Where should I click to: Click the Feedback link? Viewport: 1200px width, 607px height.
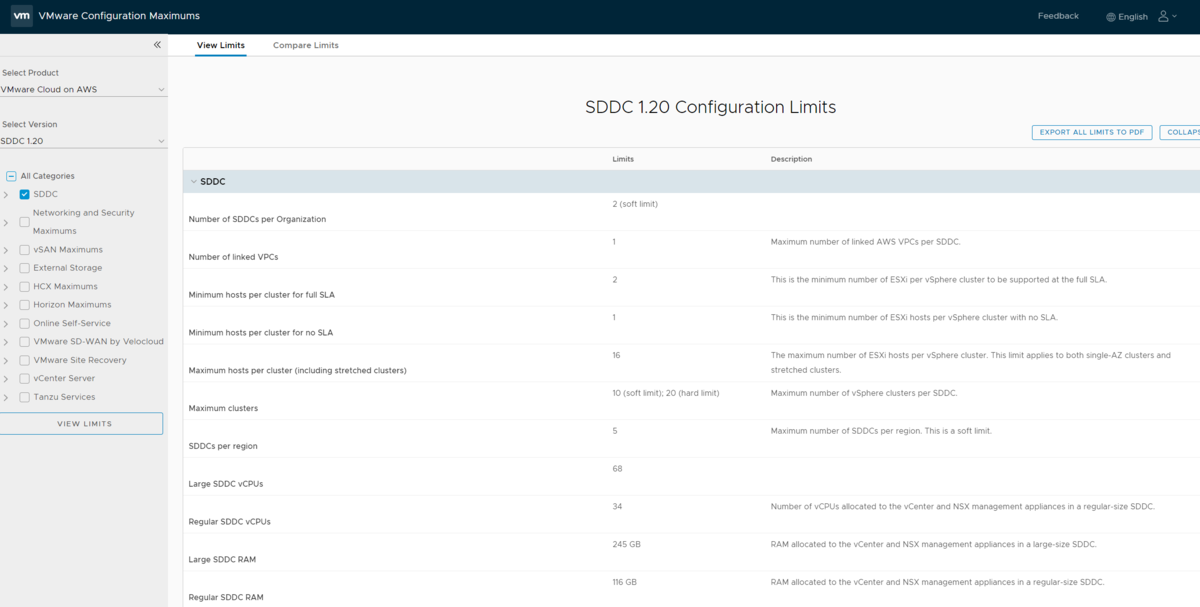[x=1058, y=16]
